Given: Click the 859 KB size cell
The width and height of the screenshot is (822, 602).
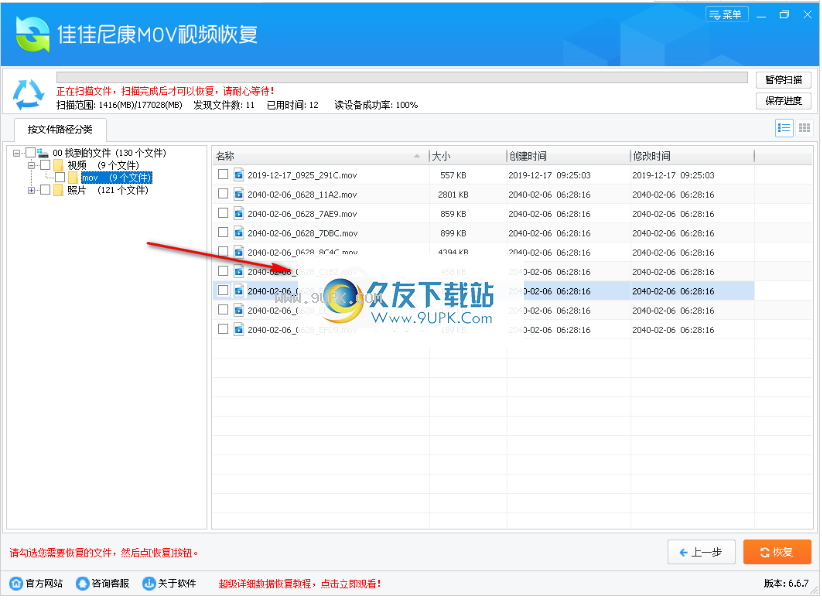Looking at the screenshot, I should pyautogui.click(x=453, y=214).
